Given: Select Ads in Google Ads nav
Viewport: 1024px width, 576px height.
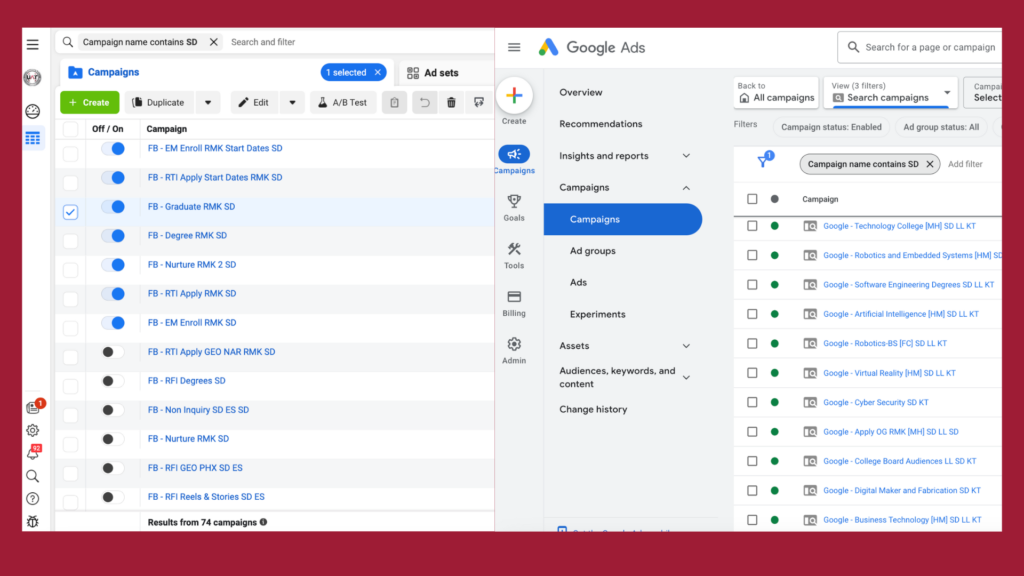Looking at the screenshot, I should (578, 282).
